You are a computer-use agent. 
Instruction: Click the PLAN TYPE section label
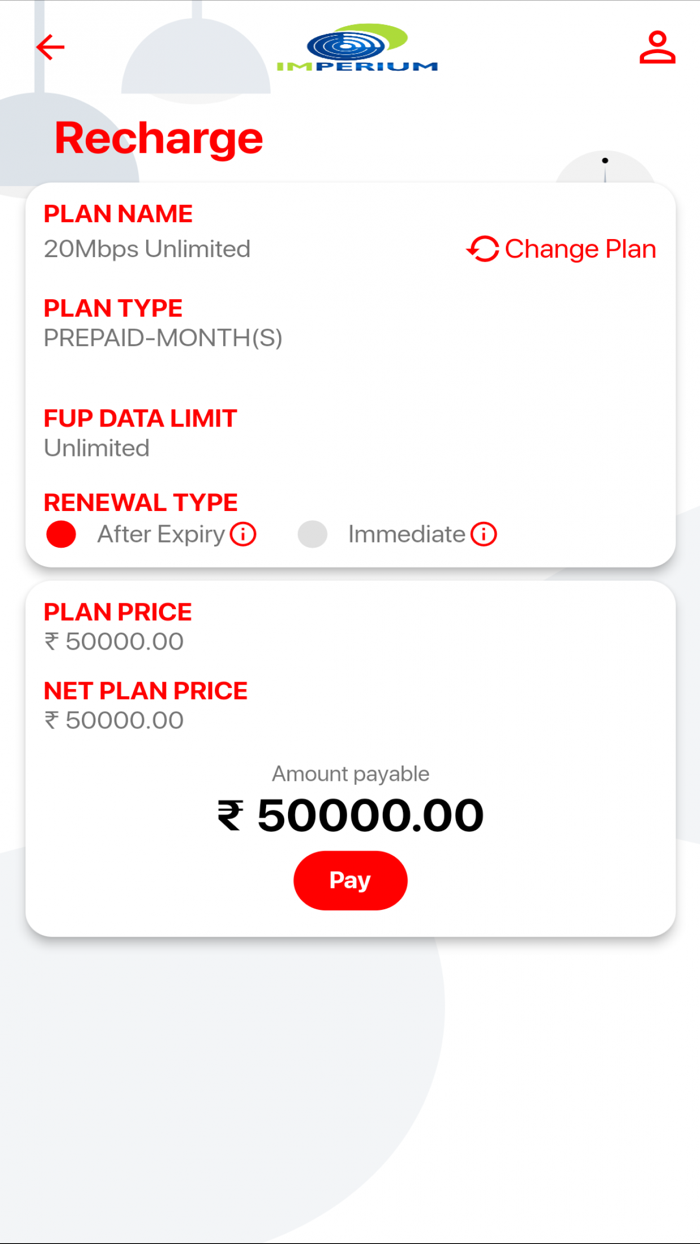pyautogui.click(x=112, y=309)
